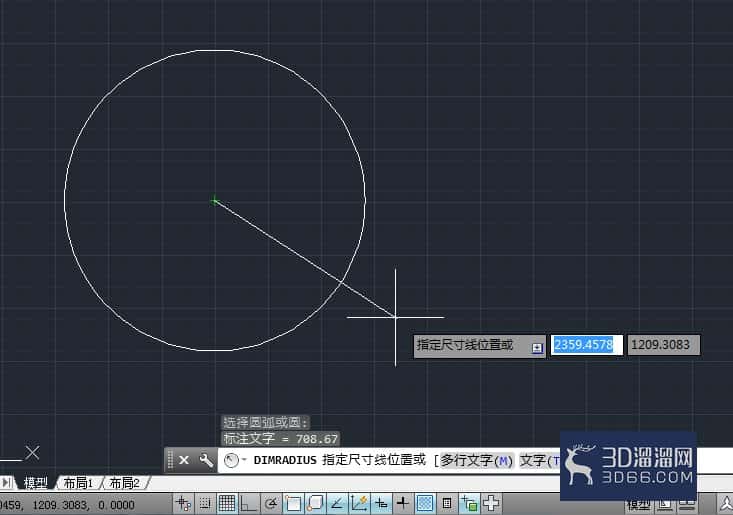Choose the 多行文字(M) command option
This screenshot has width=733, height=515.
[476, 460]
